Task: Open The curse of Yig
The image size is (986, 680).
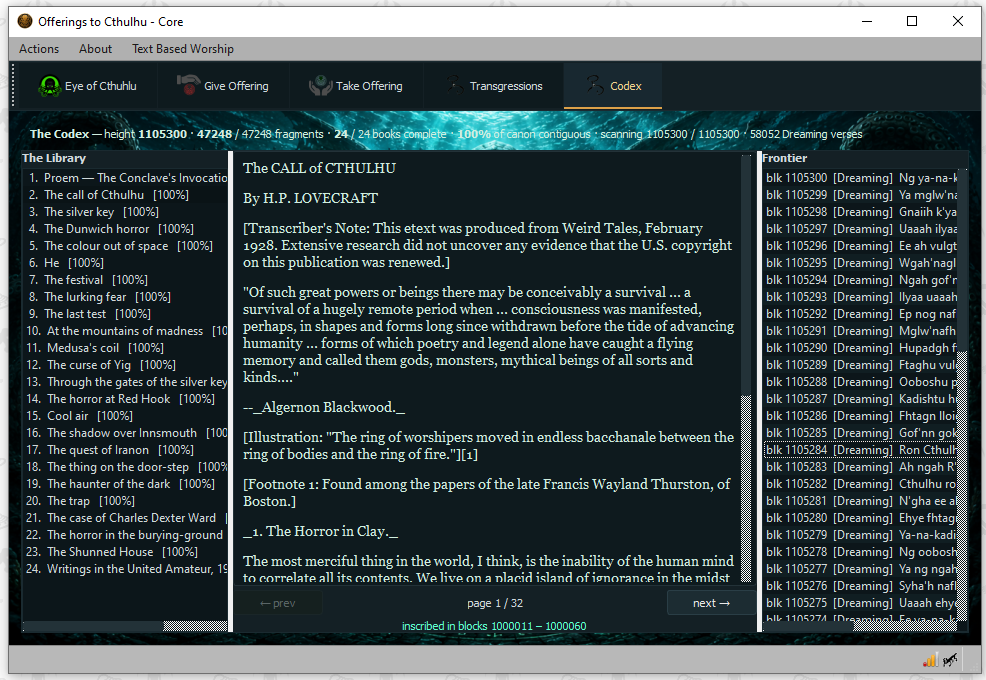Action: (126, 365)
